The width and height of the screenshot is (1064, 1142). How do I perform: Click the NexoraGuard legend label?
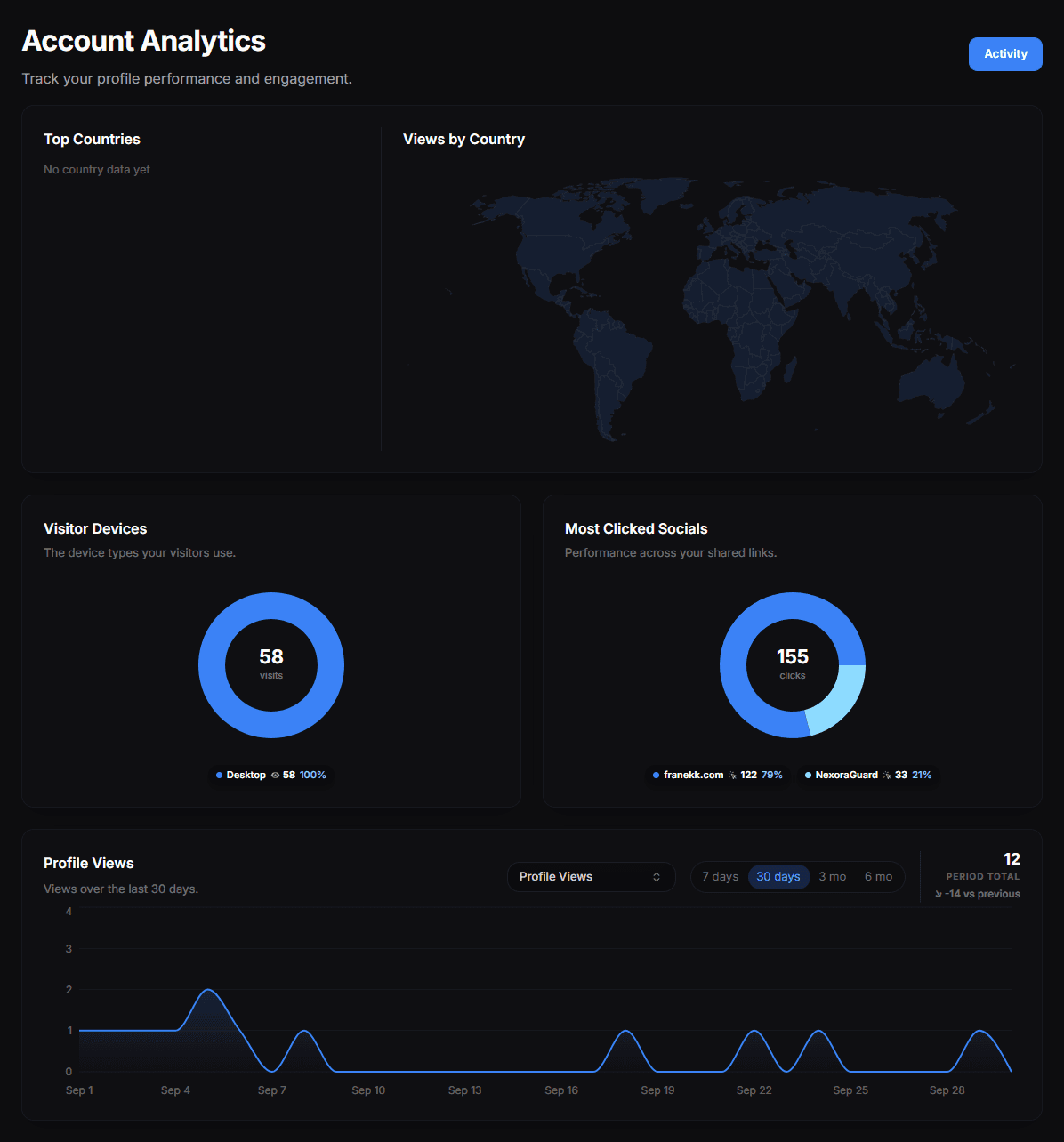(x=846, y=776)
